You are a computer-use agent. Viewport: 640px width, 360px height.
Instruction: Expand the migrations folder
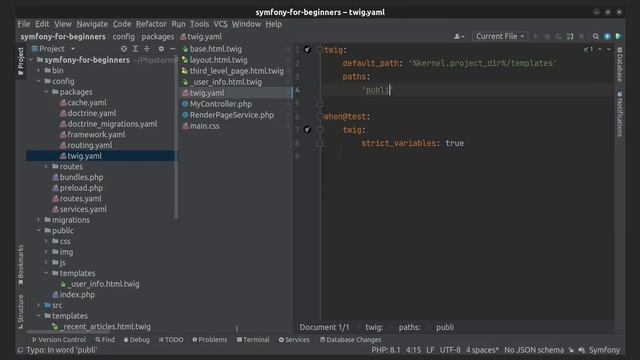(39, 220)
